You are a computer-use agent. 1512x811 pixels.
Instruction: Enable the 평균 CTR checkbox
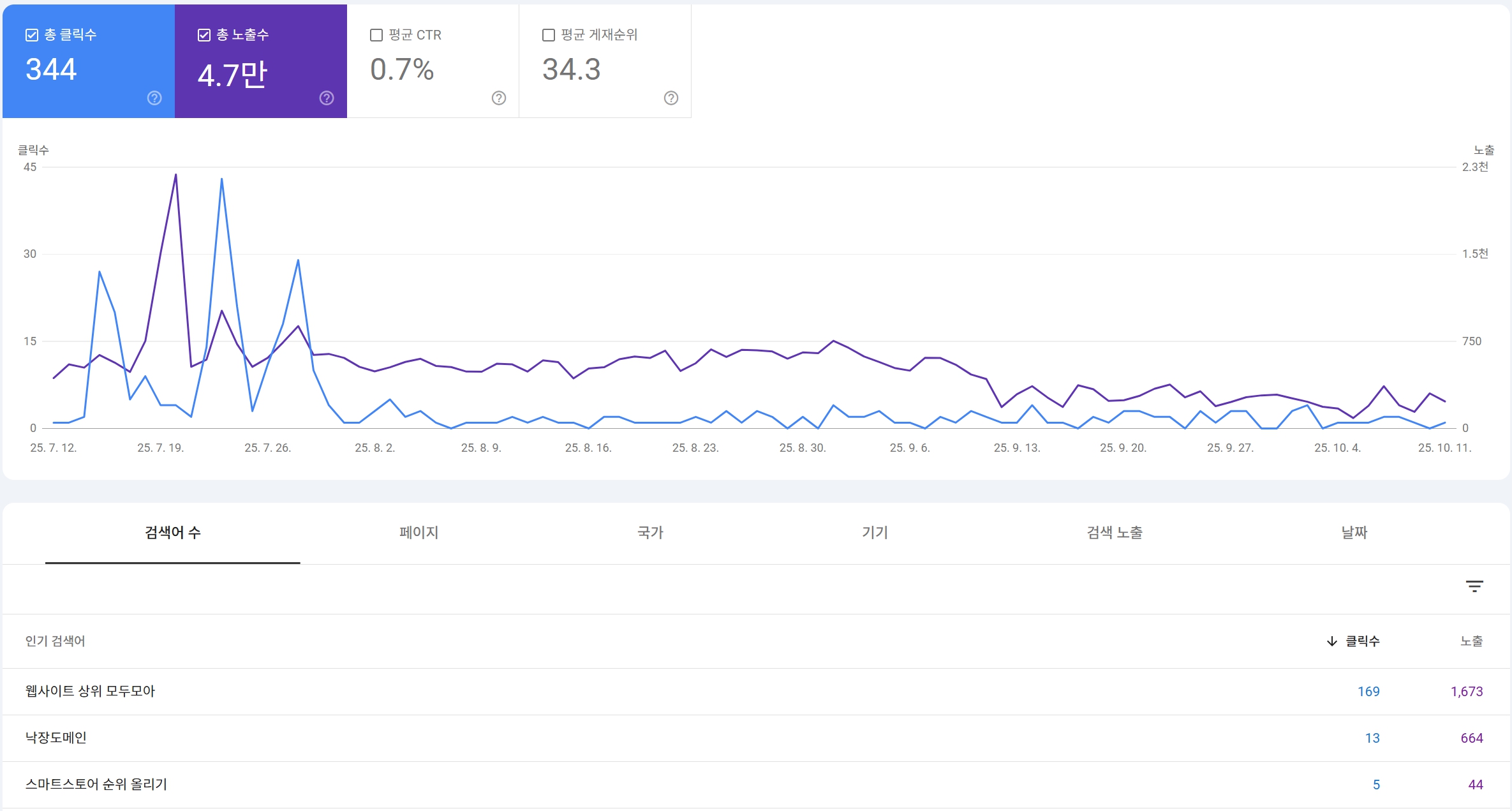point(376,35)
